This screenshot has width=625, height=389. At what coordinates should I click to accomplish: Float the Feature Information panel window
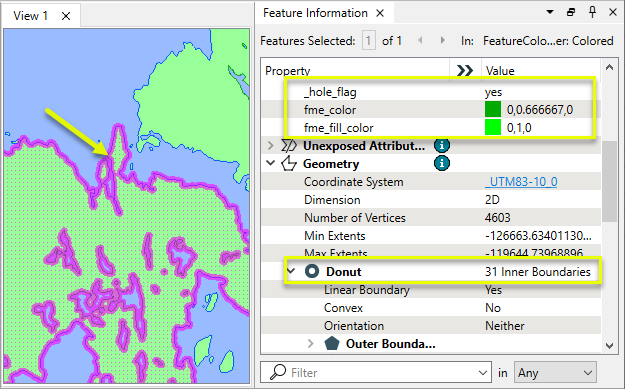pos(571,12)
